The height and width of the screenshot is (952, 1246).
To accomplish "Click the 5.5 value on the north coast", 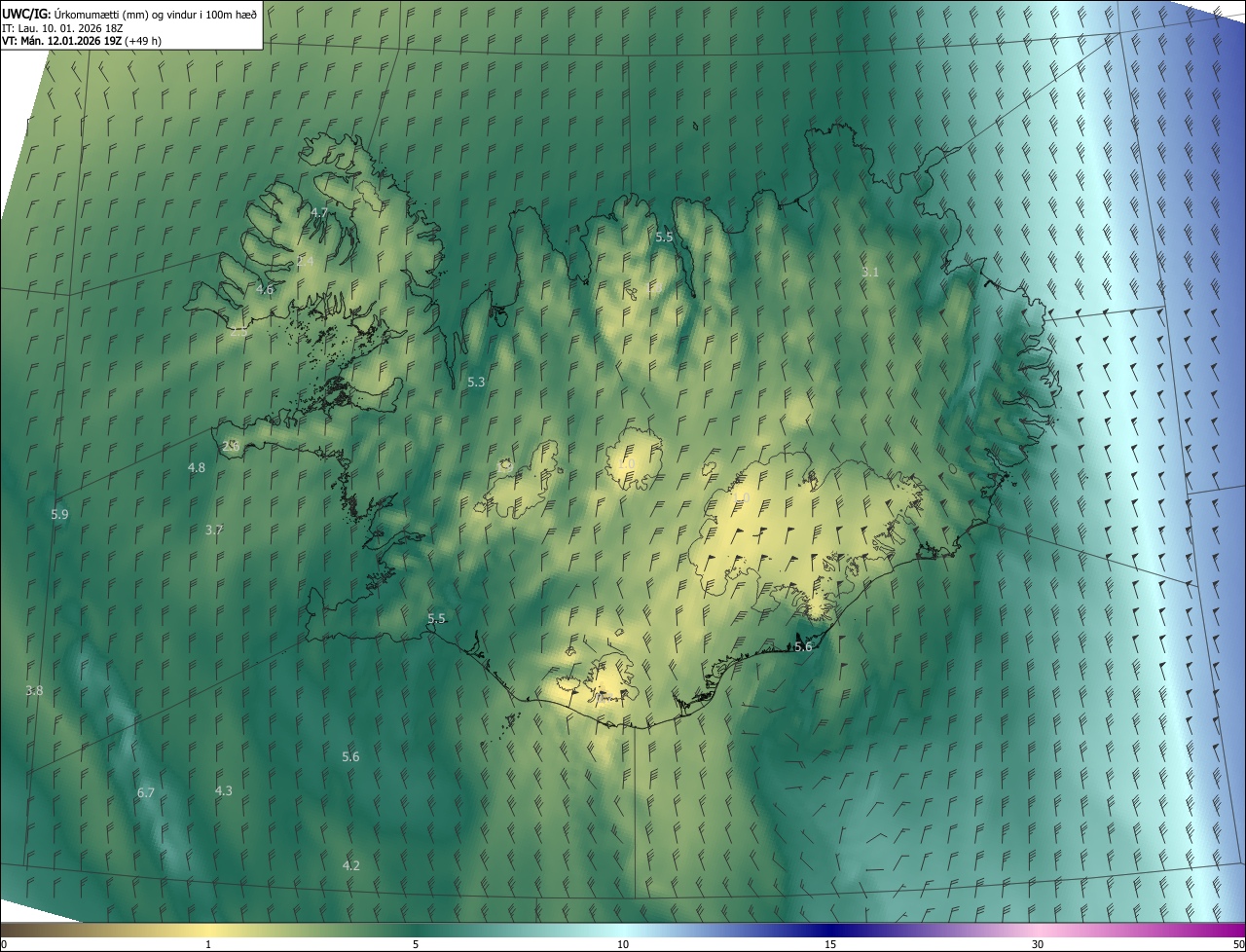I will [x=664, y=237].
